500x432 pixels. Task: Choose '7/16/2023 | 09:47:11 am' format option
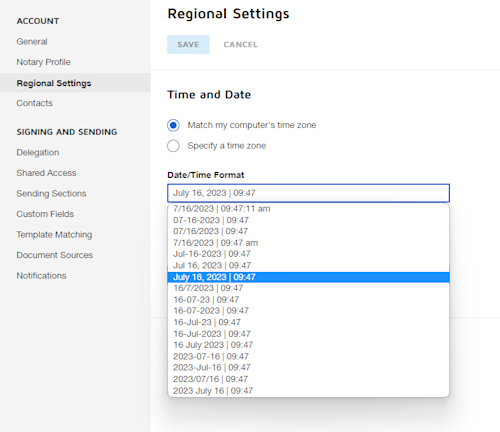[308, 209]
